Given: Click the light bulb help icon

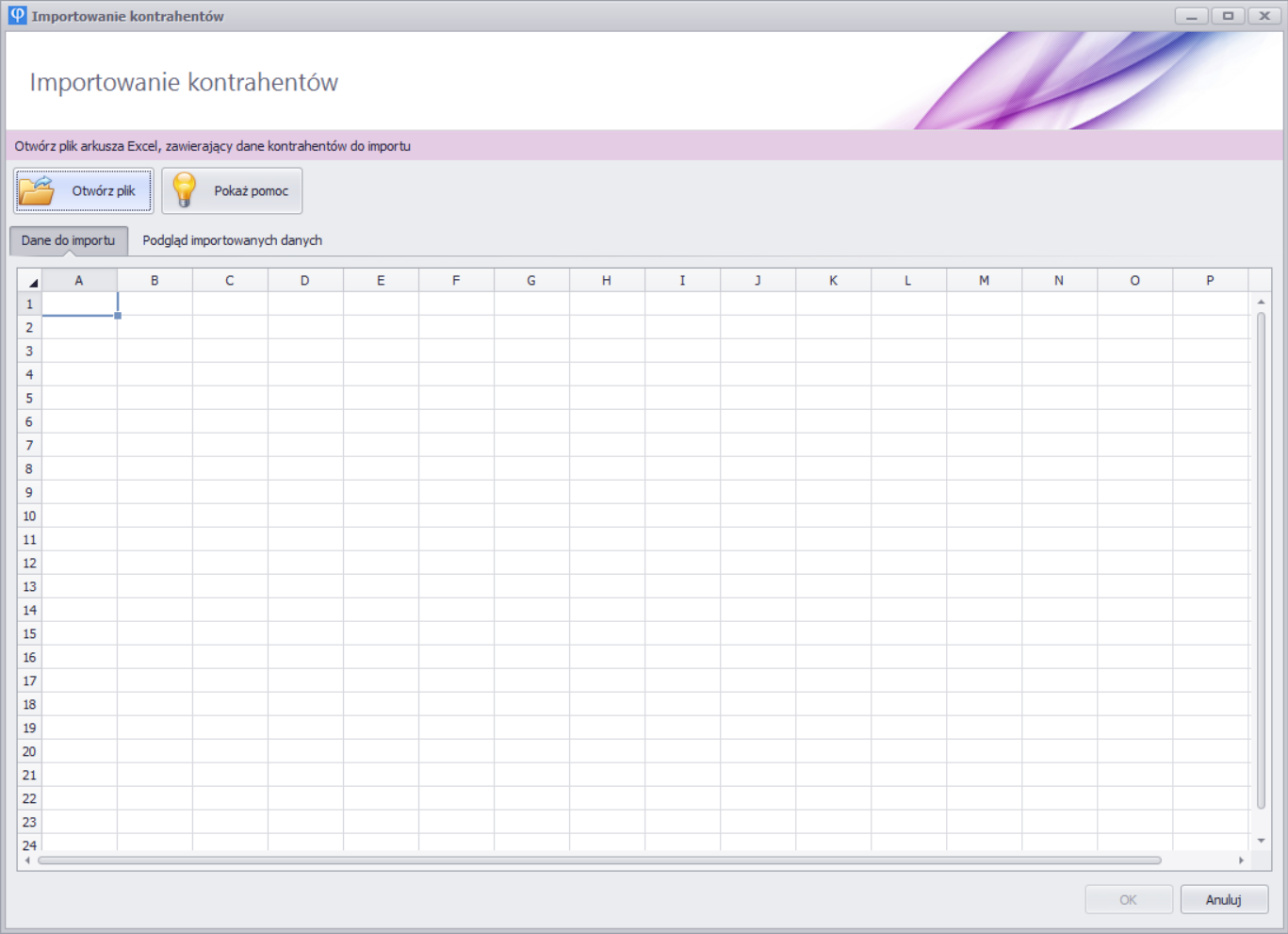Looking at the screenshot, I should point(185,190).
